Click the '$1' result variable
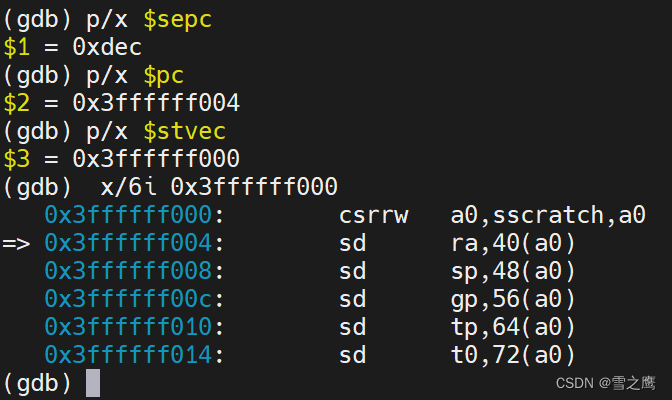 pos(17,48)
